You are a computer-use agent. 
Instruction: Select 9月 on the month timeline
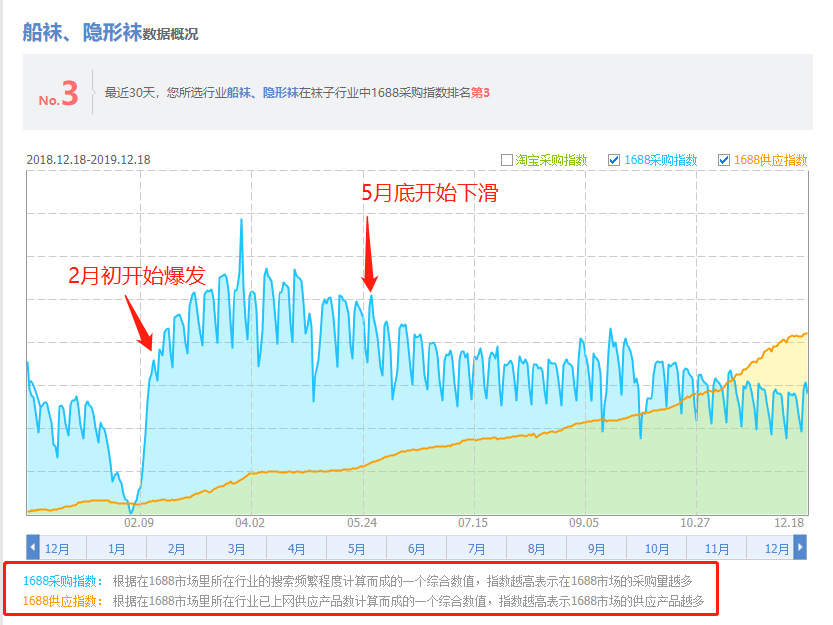pyautogui.click(x=597, y=549)
